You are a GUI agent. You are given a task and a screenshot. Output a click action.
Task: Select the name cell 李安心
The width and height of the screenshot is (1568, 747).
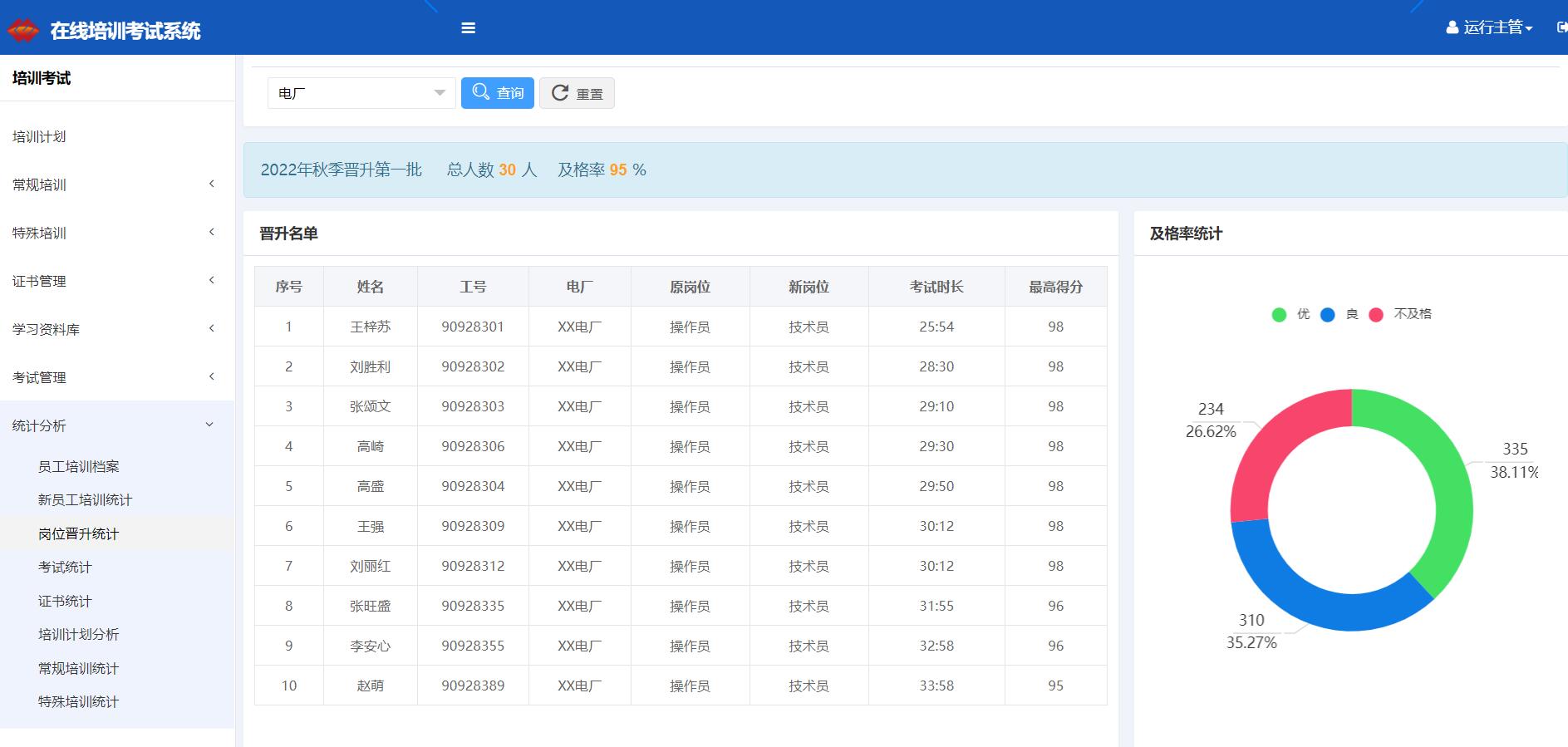click(370, 646)
